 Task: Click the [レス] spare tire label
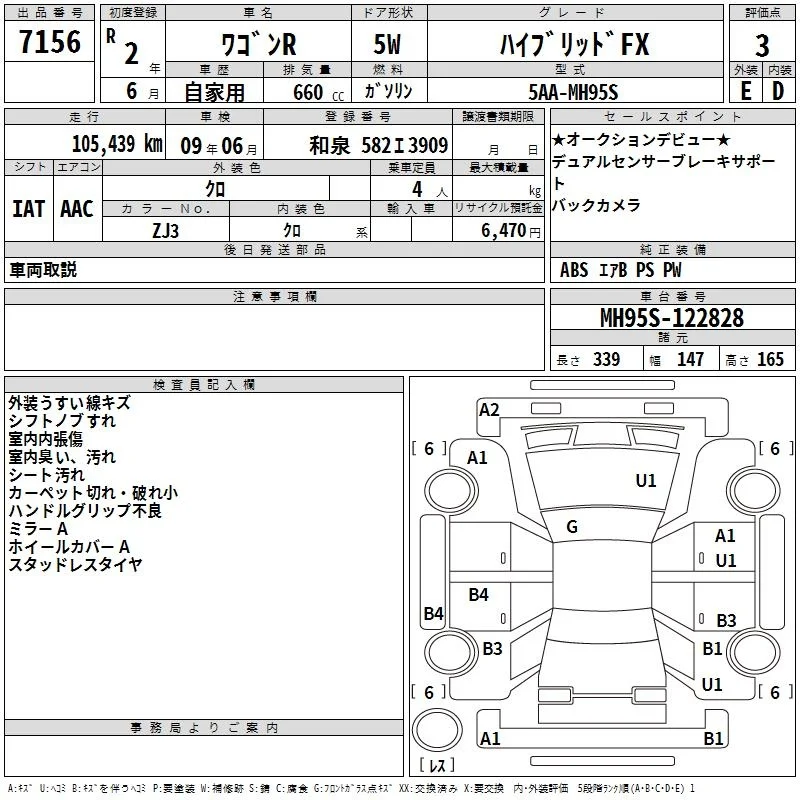pyautogui.click(x=437, y=765)
